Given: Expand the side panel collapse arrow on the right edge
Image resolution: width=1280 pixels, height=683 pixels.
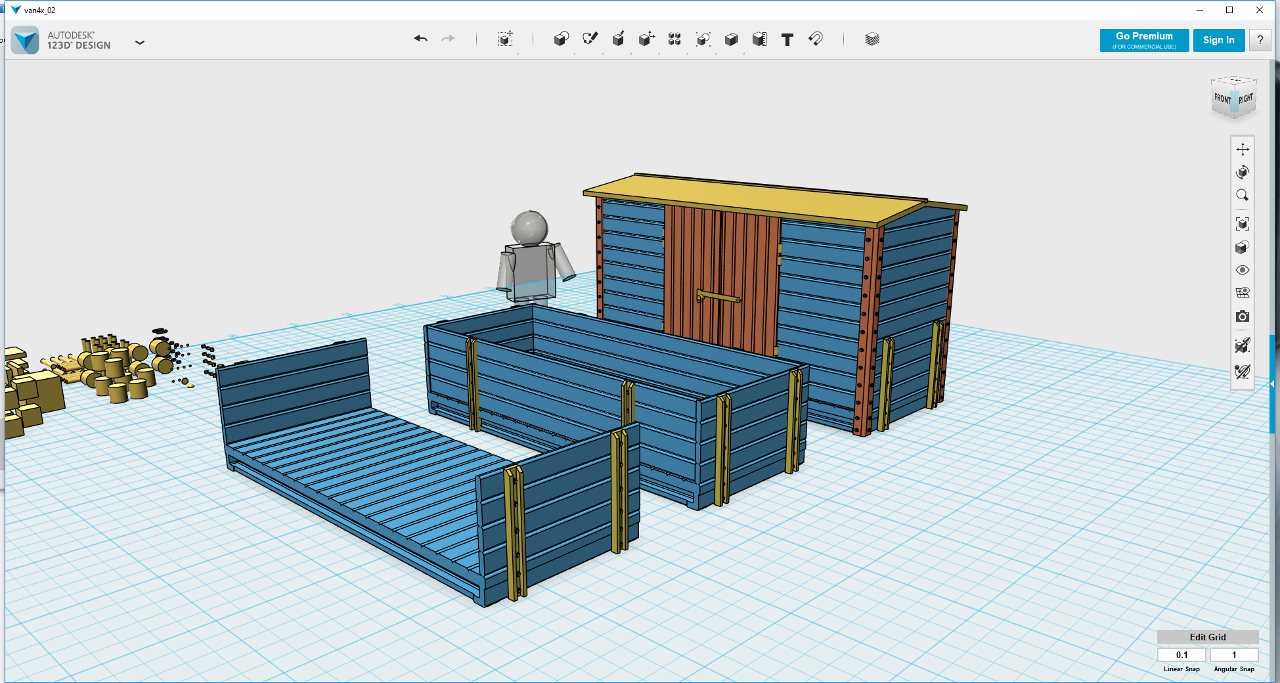Looking at the screenshot, I should point(1273,384).
